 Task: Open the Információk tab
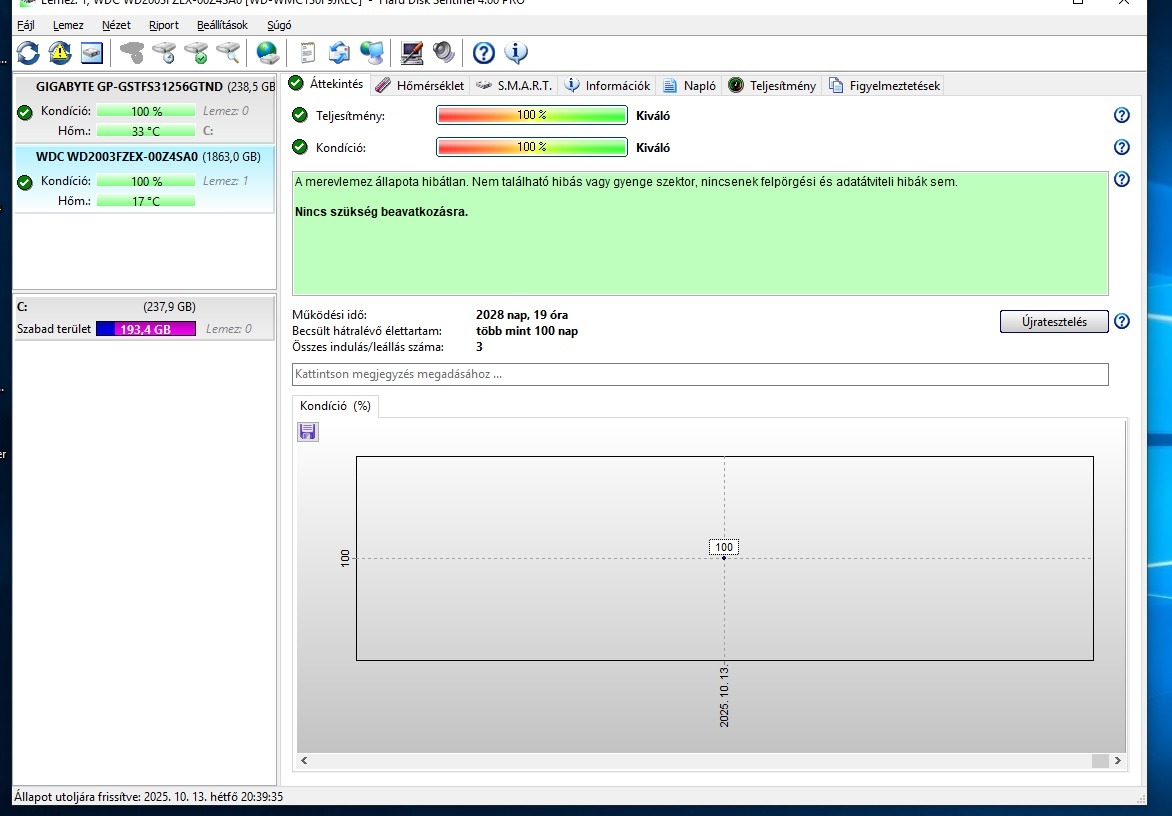coord(608,85)
